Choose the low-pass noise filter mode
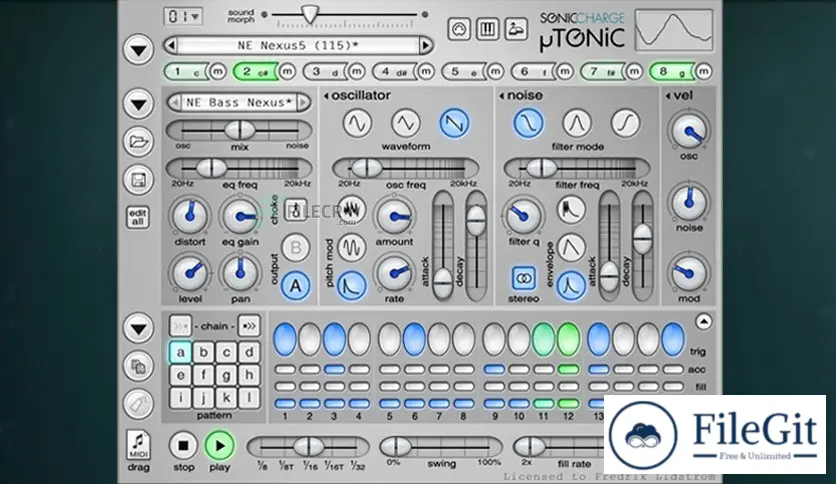The height and width of the screenshot is (484, 836). pyautogui.click(x=528, y=123)
